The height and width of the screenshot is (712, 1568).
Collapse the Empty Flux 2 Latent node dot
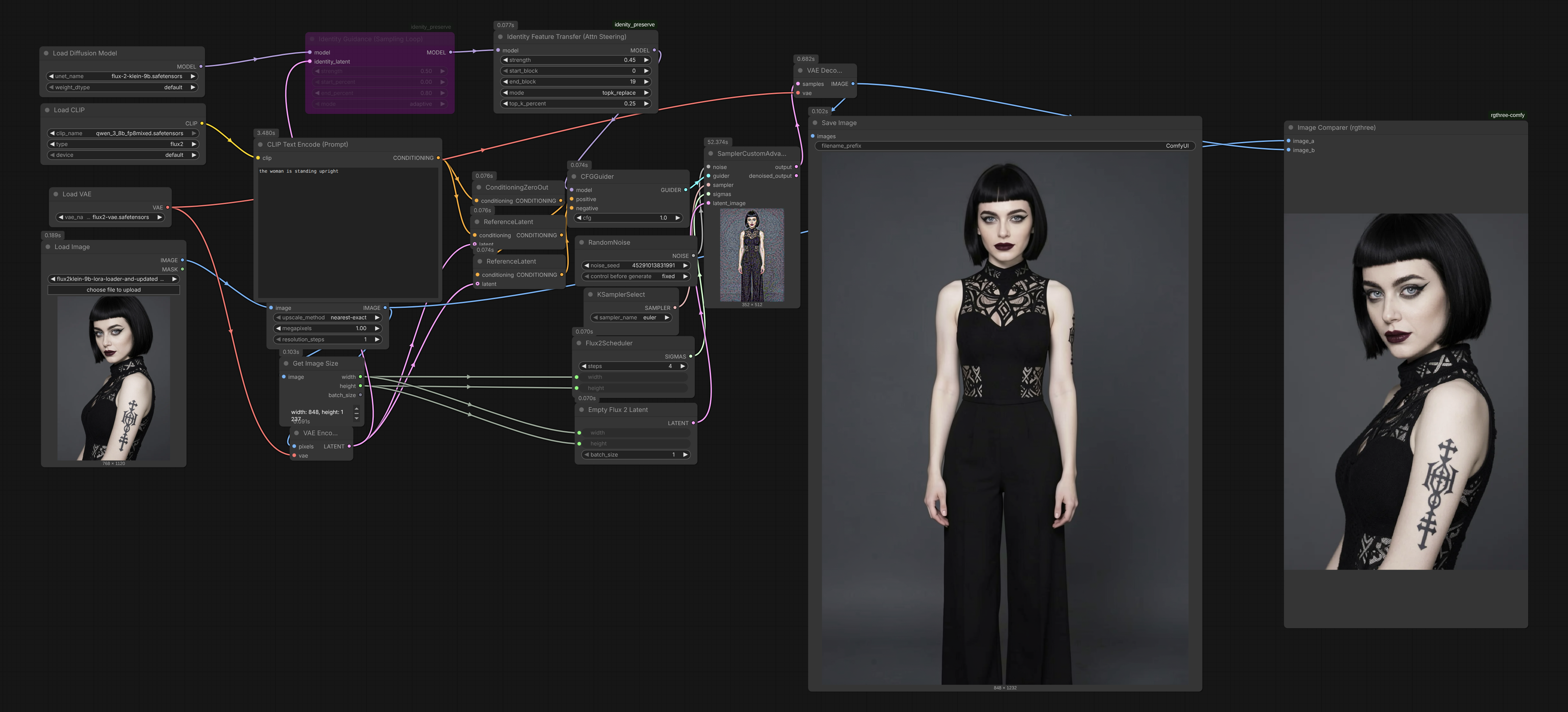tap(582, 410)
